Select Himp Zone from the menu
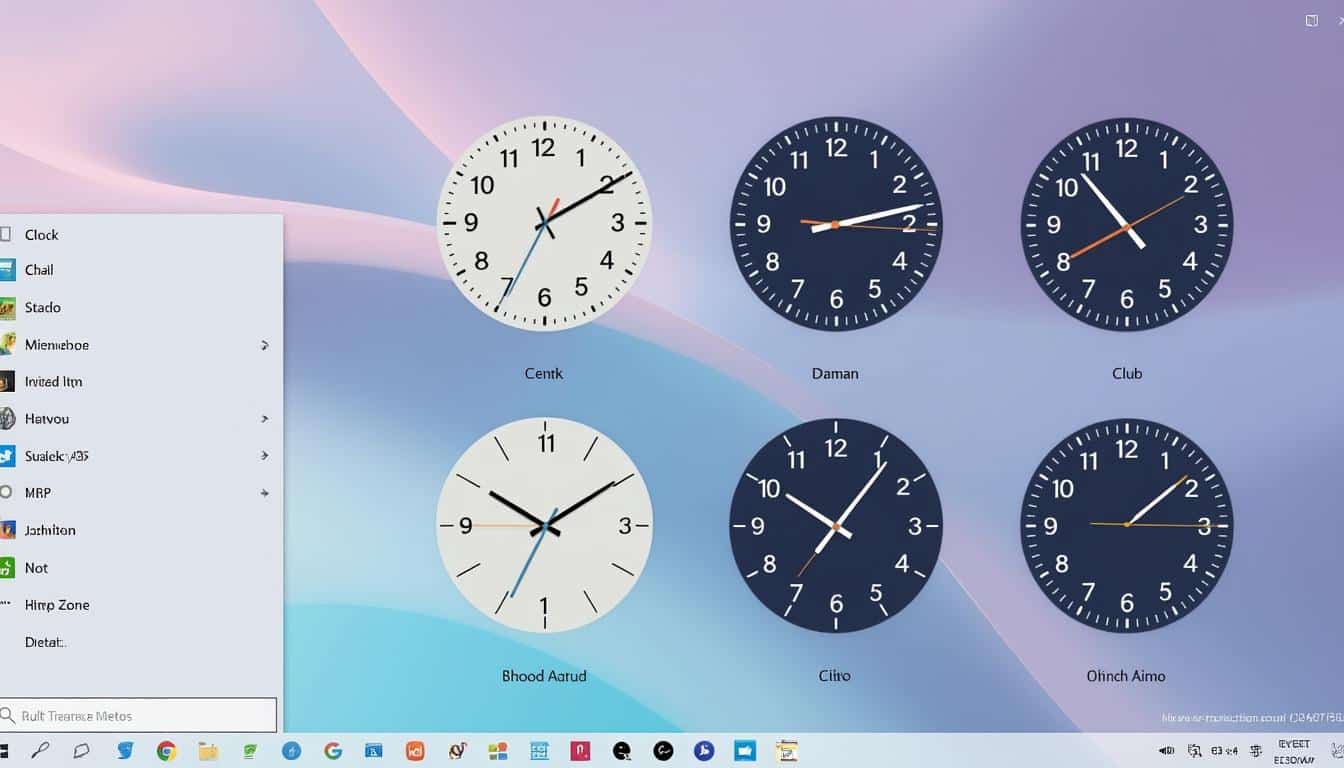This screenshot has height=768, width=1344. [x=57, y=605]
